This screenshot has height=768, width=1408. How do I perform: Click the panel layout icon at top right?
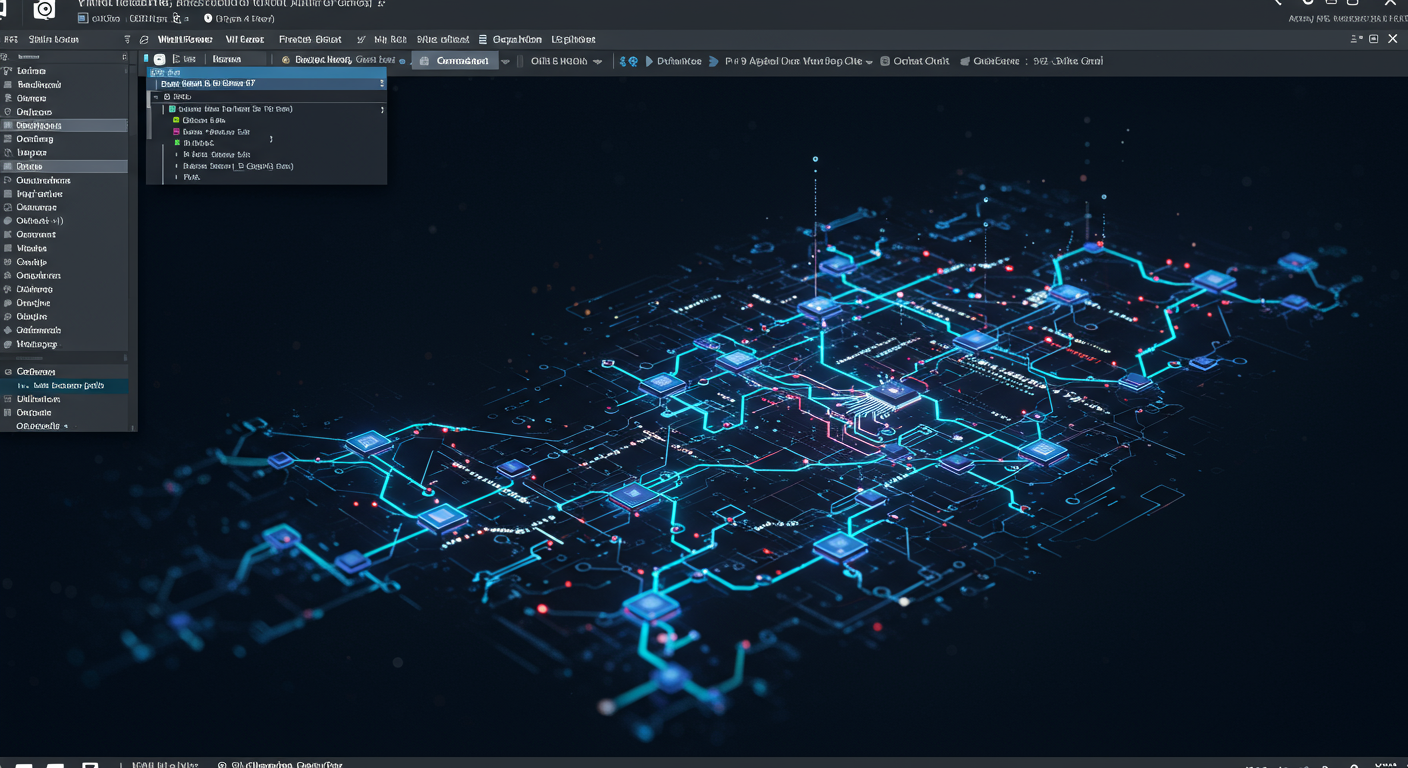pos(1372,38)
